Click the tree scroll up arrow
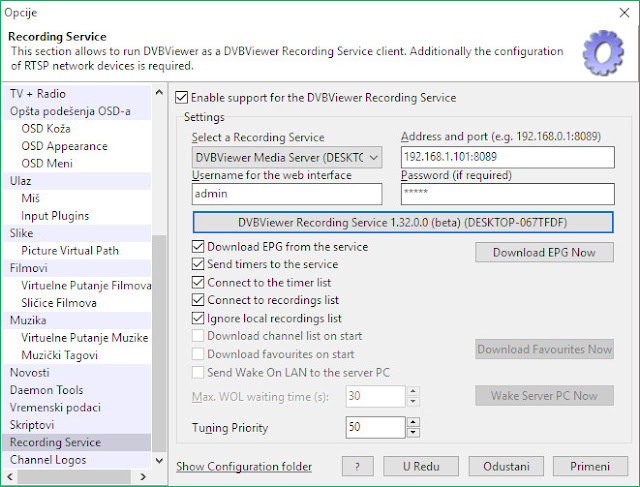 click(159, 93)
